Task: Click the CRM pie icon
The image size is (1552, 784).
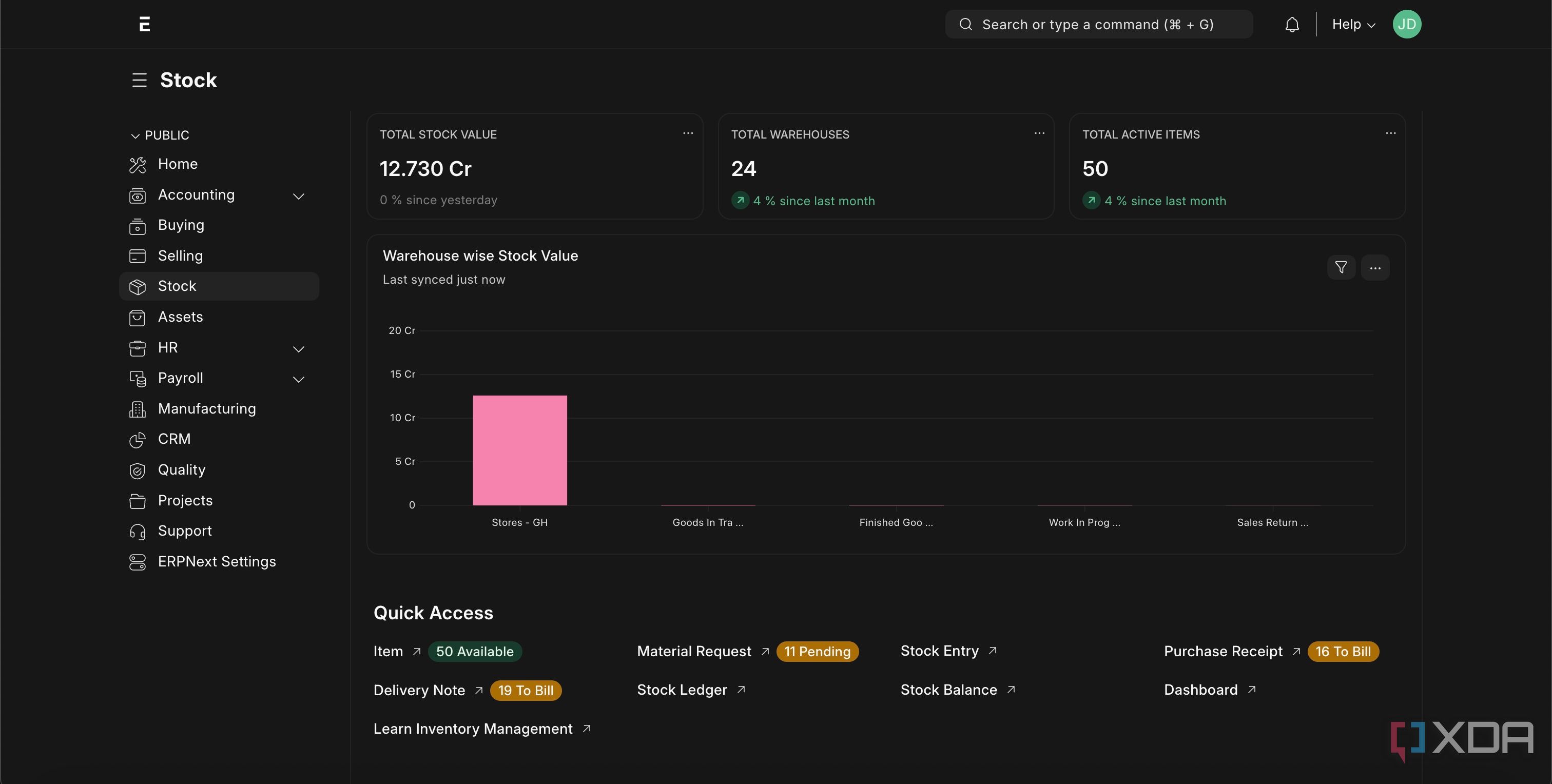Action: point(138,440)
